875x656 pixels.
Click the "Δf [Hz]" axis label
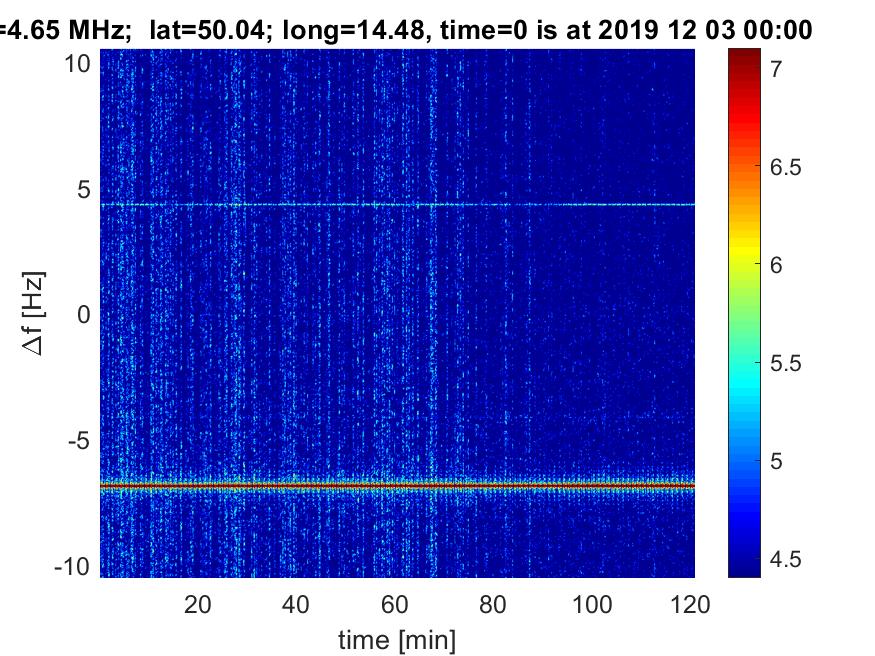(x=34, y=313)
